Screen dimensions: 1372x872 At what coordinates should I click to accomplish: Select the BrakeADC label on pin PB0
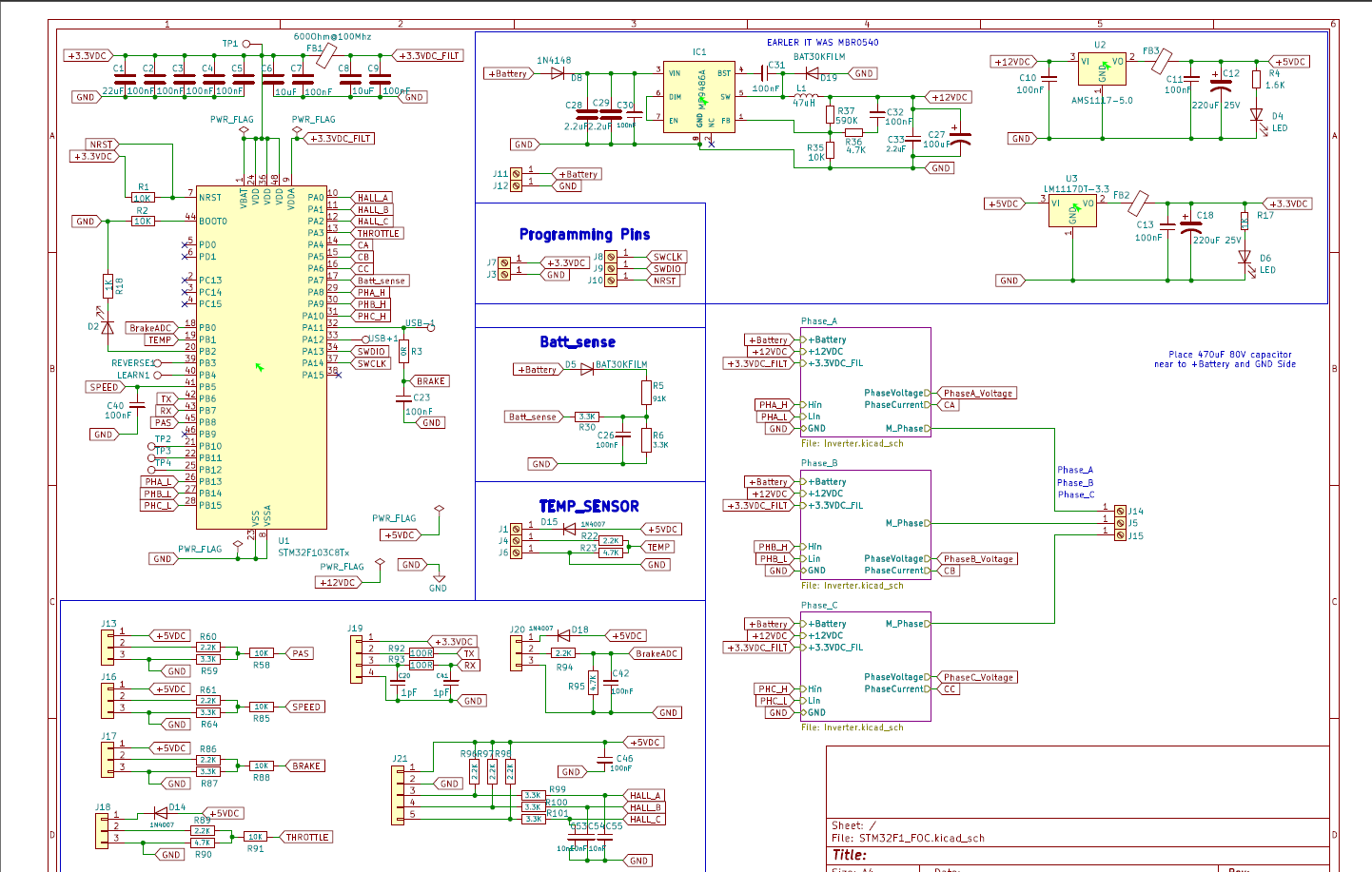[151, 328]
